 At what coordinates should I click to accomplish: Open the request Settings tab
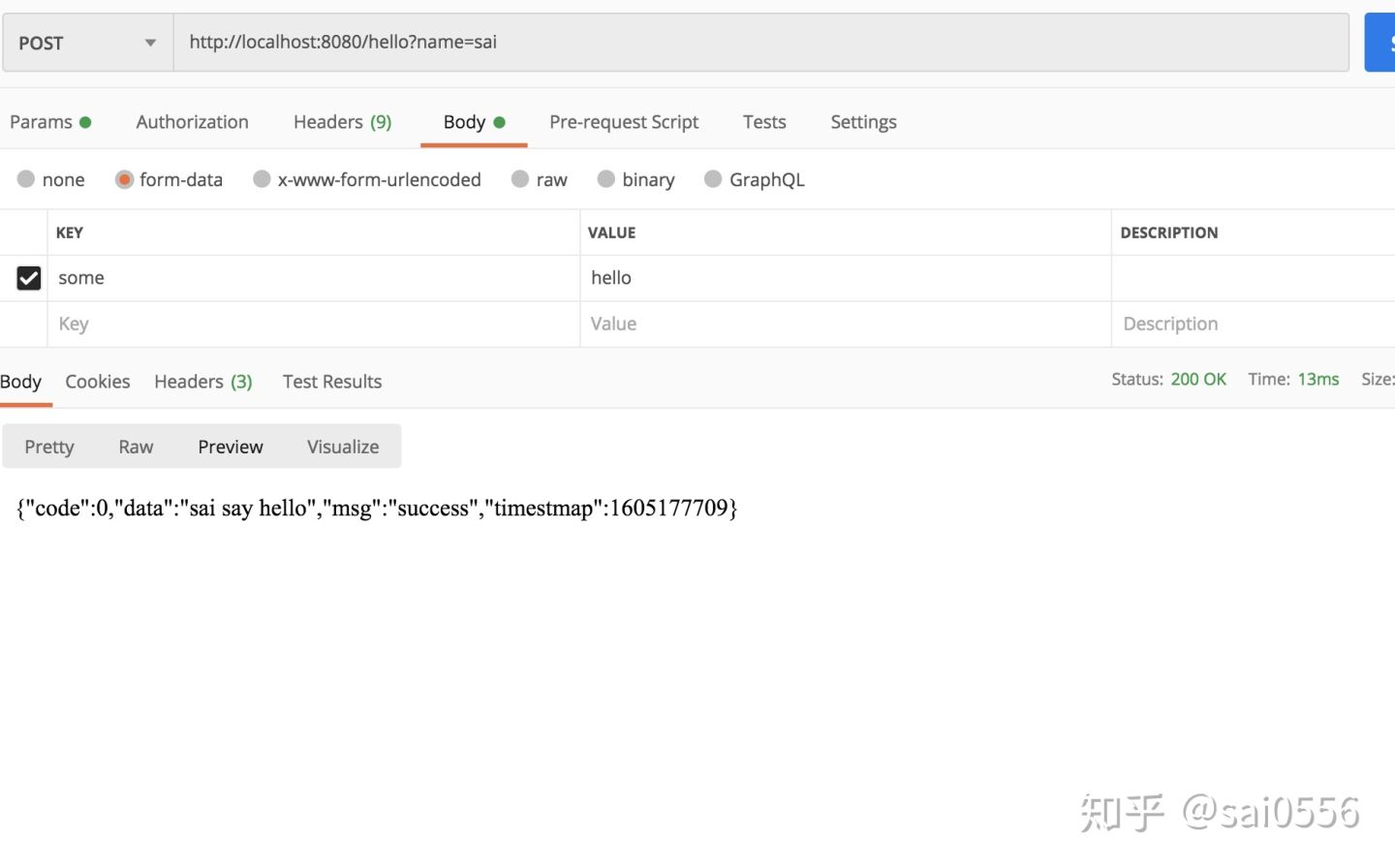coord(862,122)
